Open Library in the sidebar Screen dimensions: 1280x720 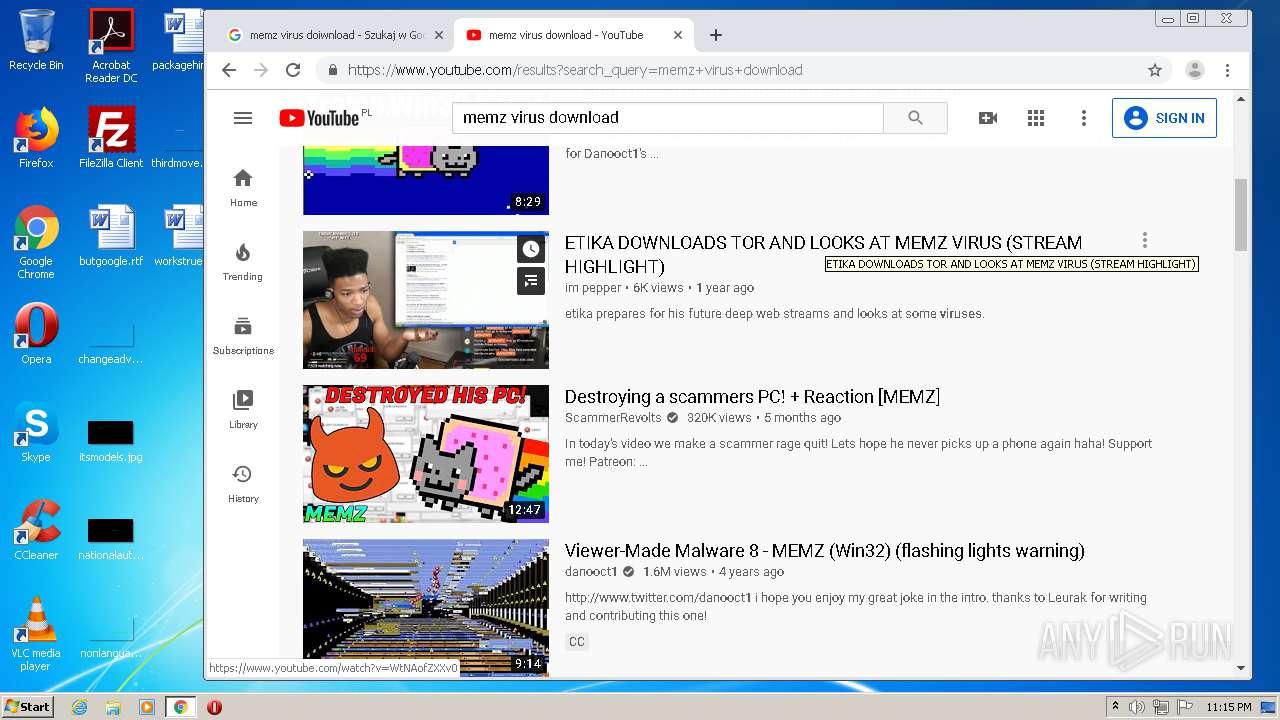pyautogui.click(x=243, y=409)
